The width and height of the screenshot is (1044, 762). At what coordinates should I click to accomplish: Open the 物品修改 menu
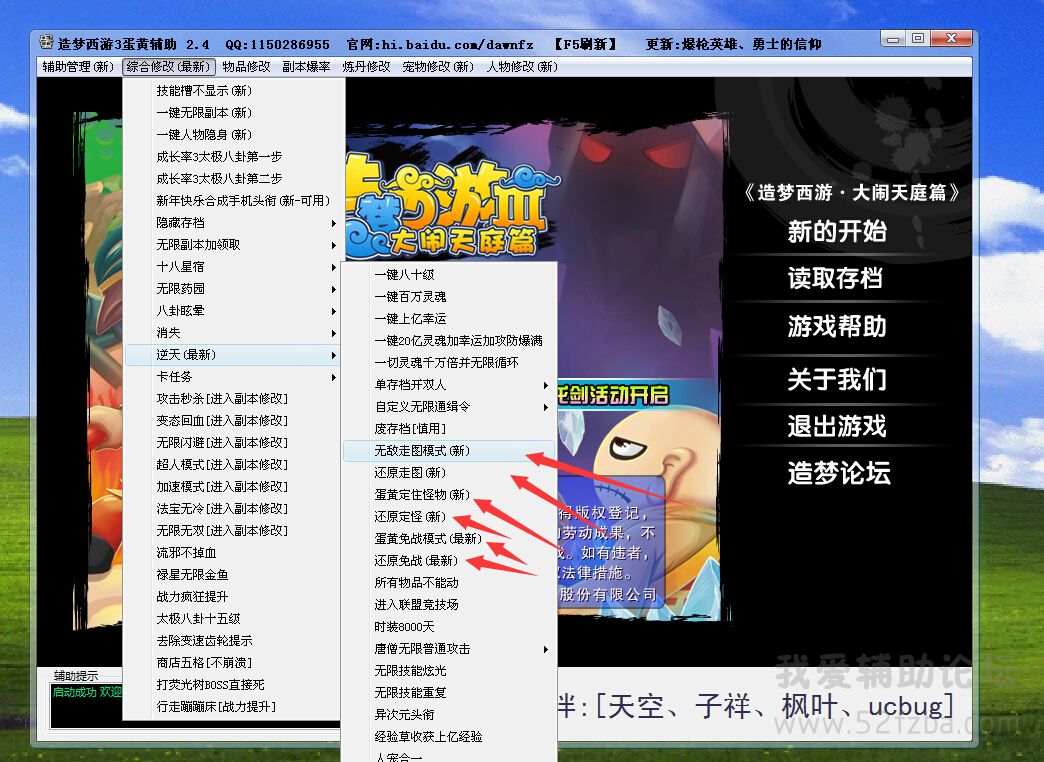point(246,67)
